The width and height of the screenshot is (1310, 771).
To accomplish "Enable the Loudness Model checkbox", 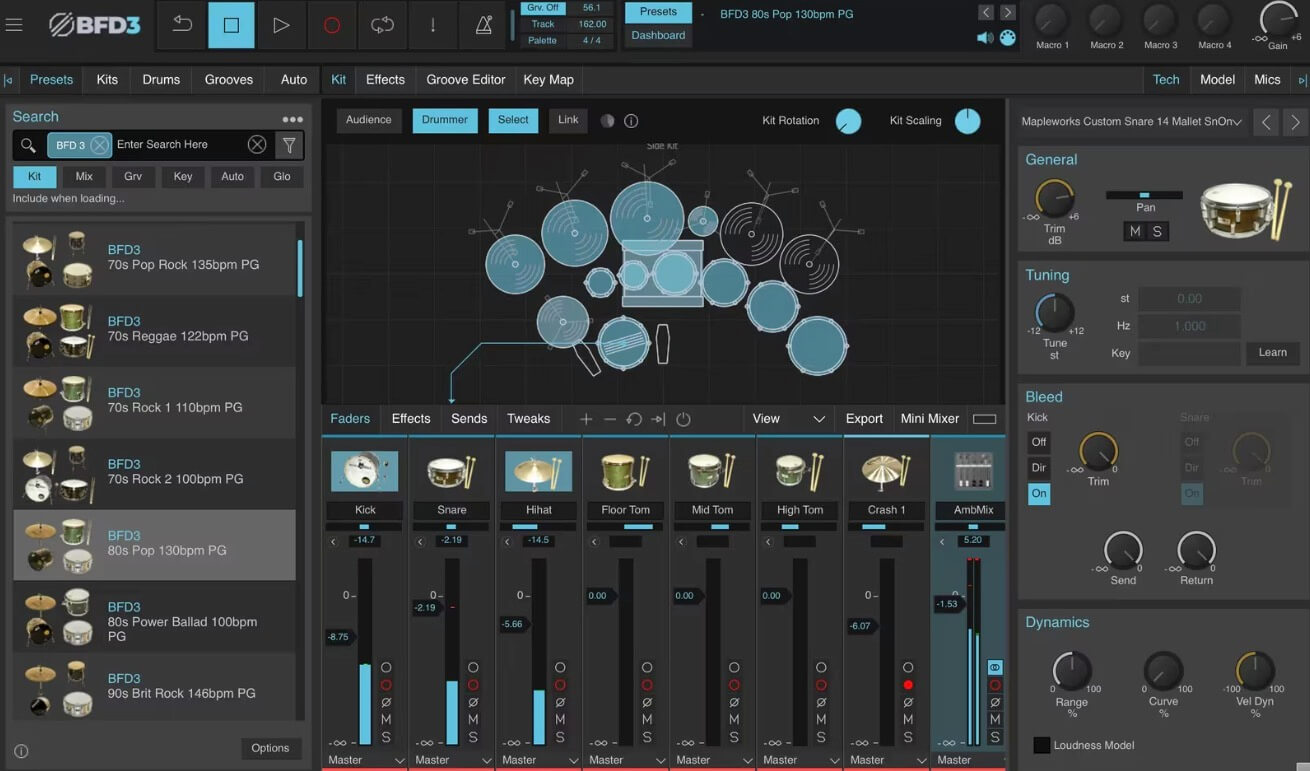I will (1042, 745).
